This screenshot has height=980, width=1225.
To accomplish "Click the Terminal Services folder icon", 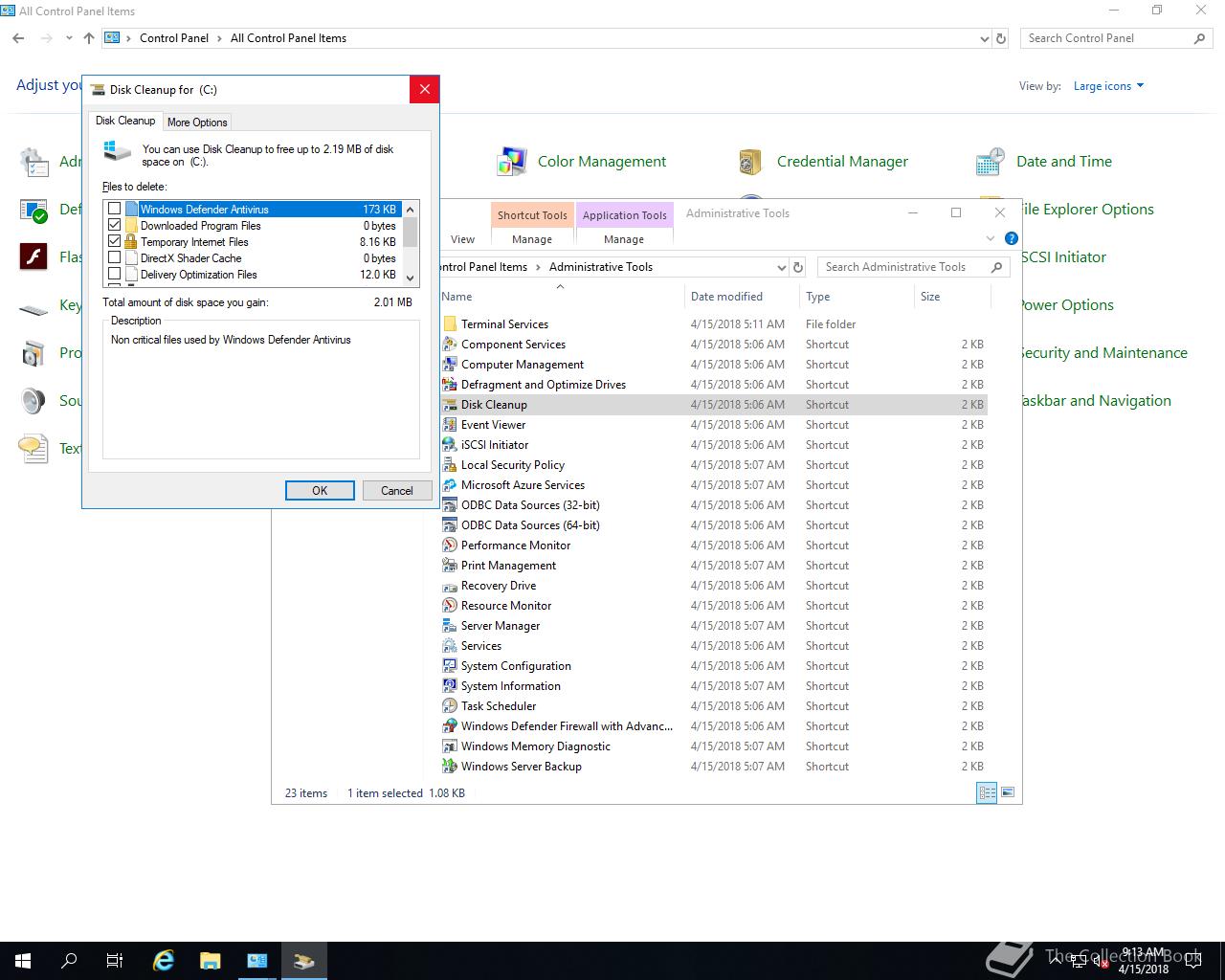I will click(450, 324).
